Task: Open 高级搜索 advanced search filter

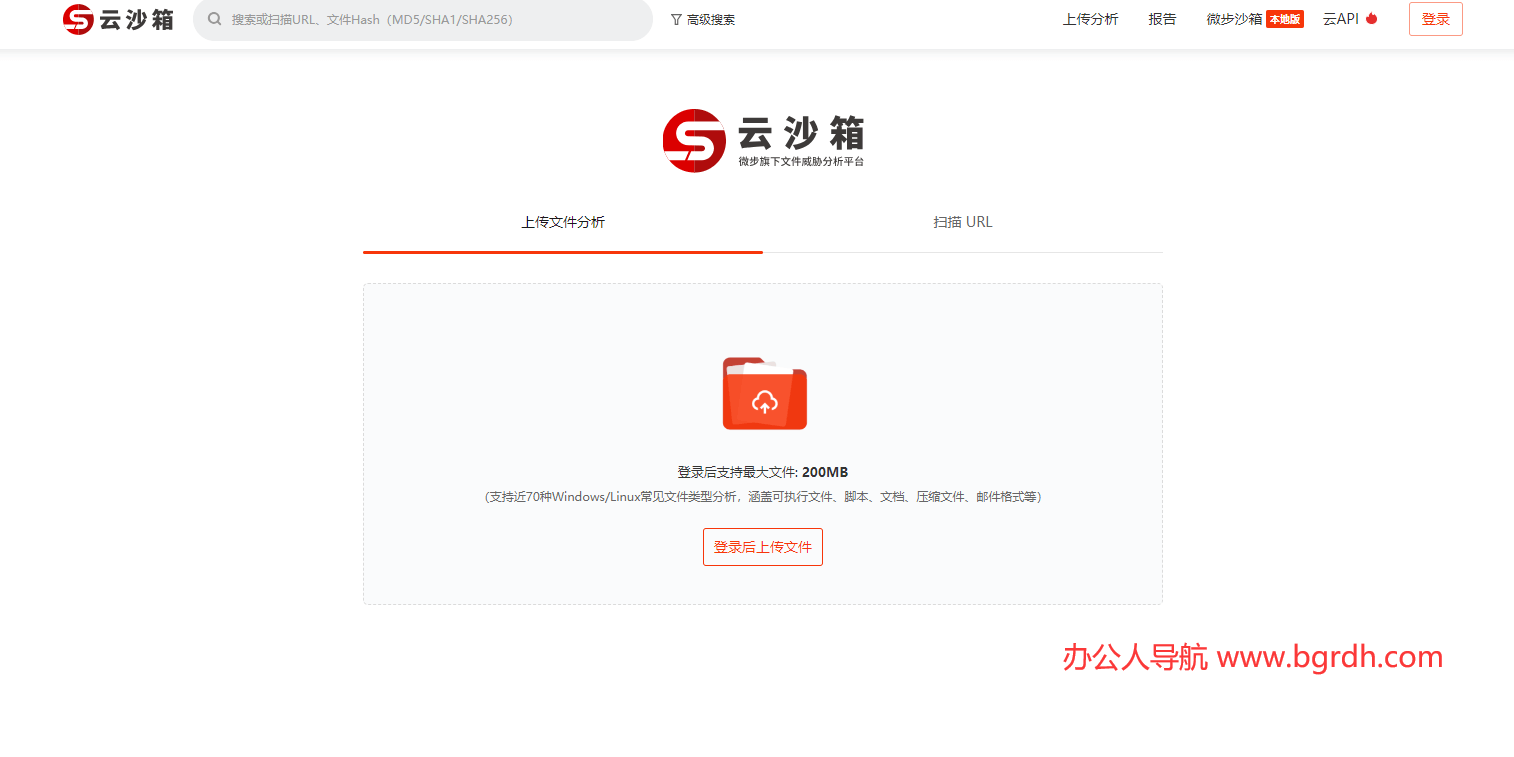Action: coord(703,19)
